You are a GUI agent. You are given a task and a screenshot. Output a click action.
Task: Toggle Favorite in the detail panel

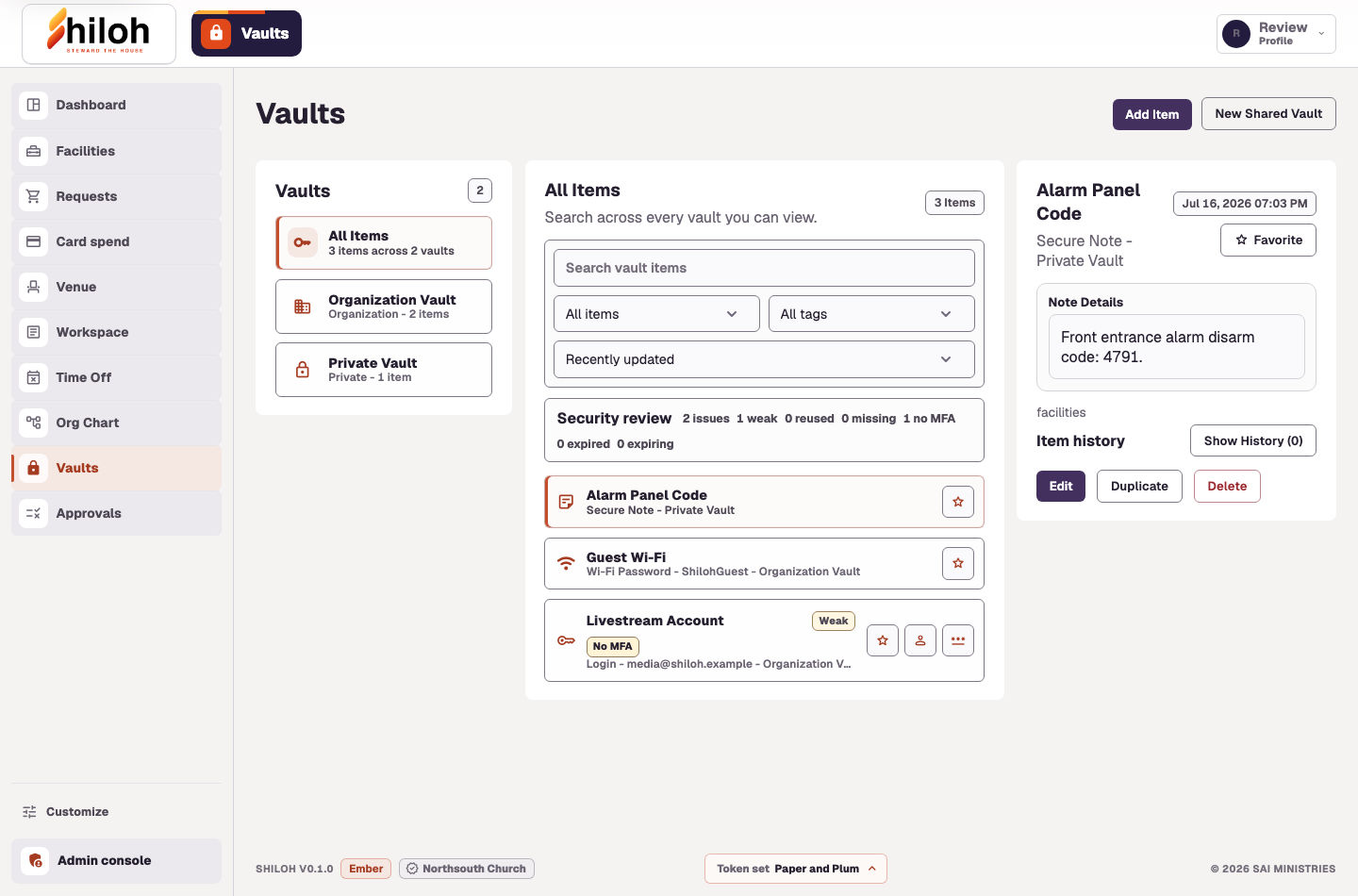(1268, 240)
